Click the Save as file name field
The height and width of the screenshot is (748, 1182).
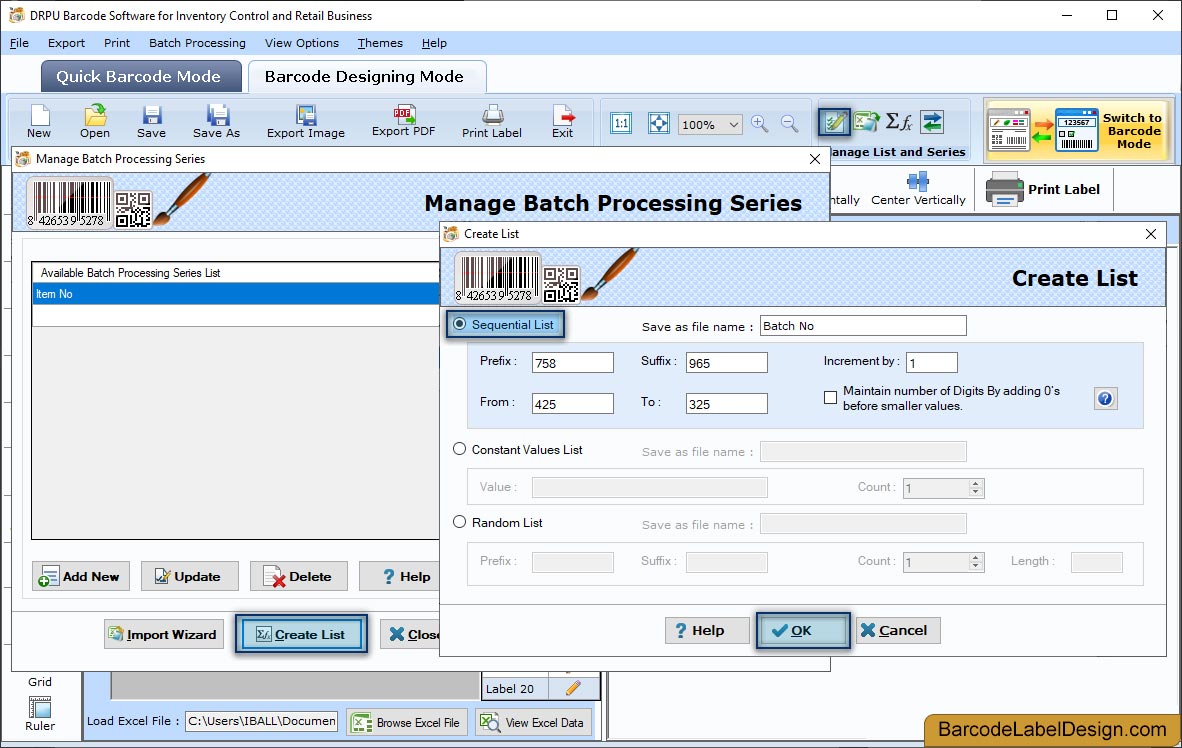(862, 326)
